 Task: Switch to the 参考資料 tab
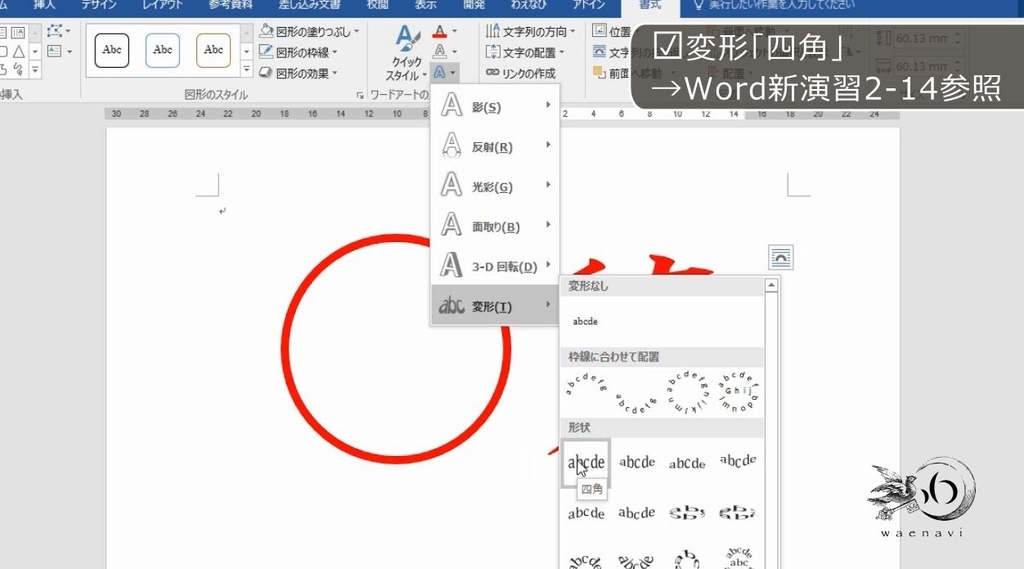pos(230,5)
